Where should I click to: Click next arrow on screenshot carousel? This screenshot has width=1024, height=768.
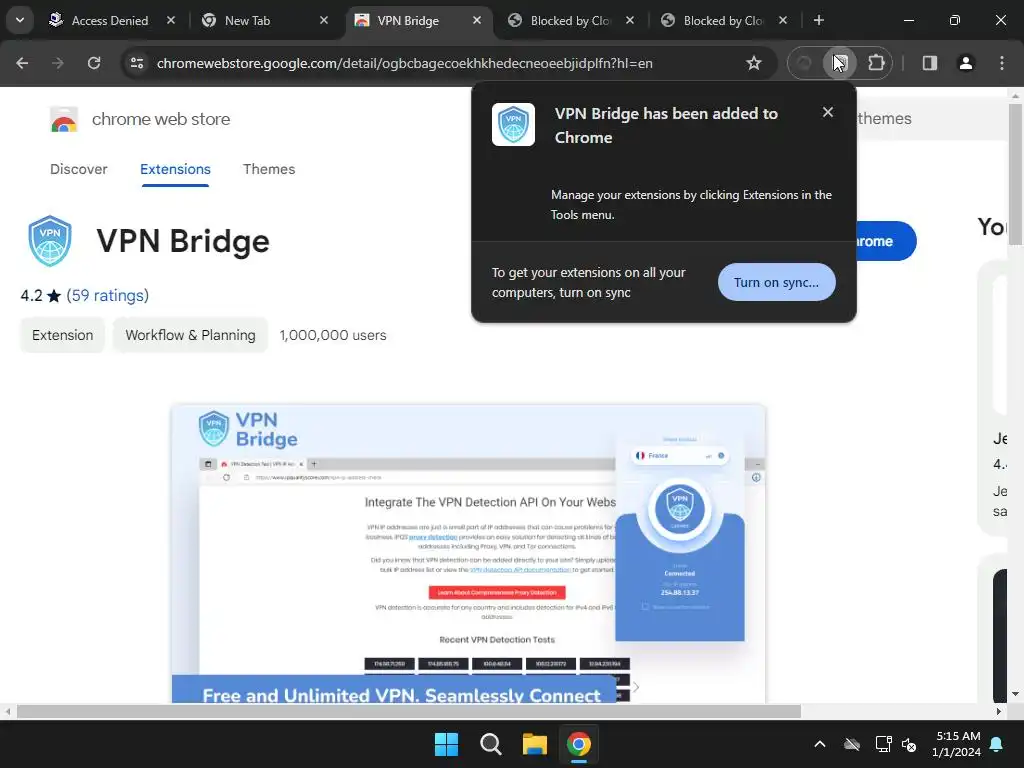pyautogui.click(x=635, y=687)
